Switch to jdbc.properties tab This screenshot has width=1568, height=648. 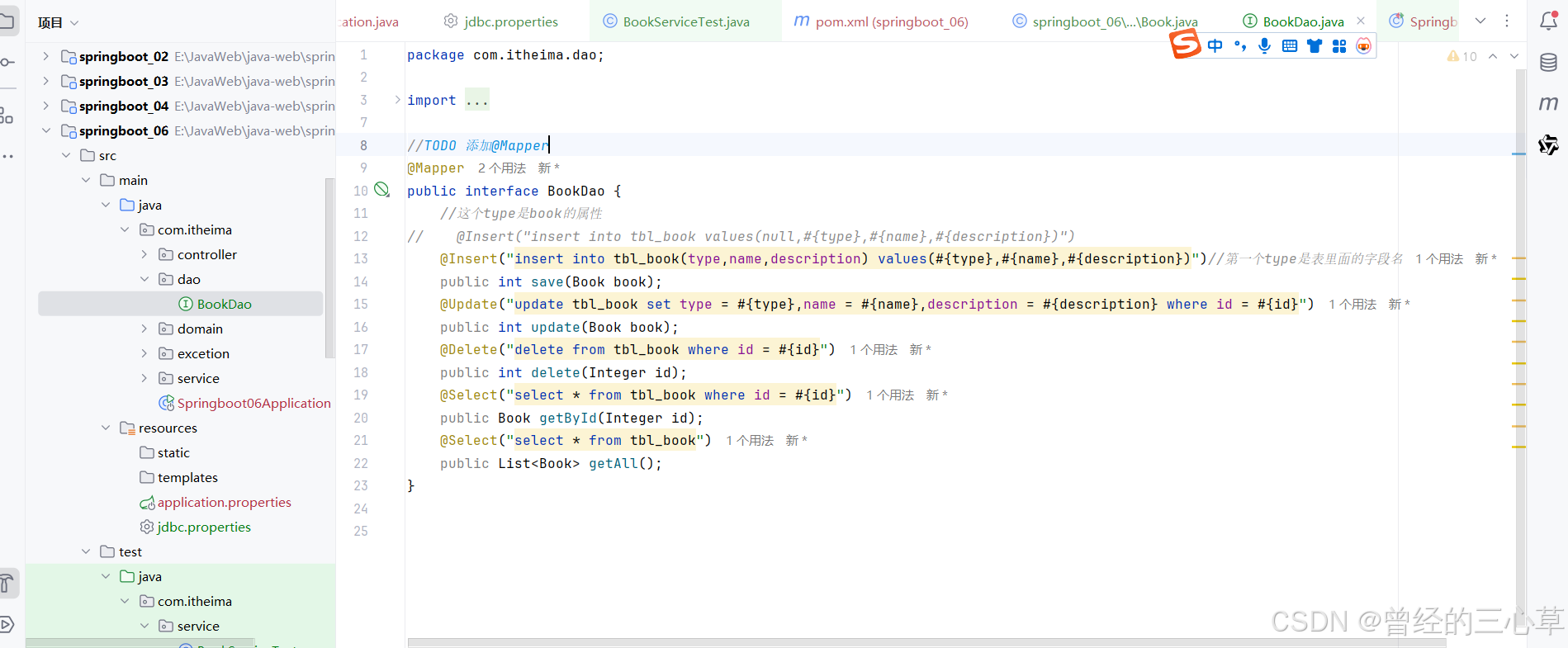(x=502, y=21)
